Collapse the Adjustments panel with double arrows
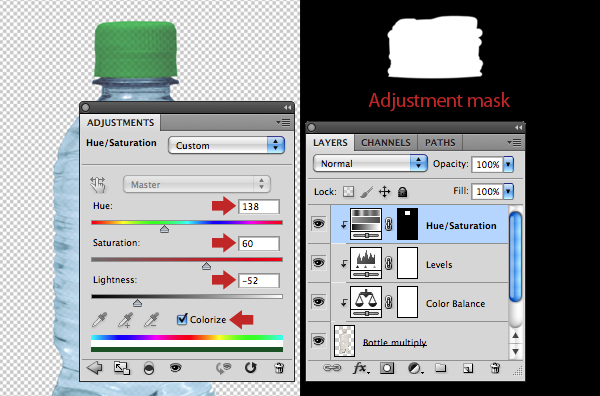The image size is (600, 396). coord(287,108)
